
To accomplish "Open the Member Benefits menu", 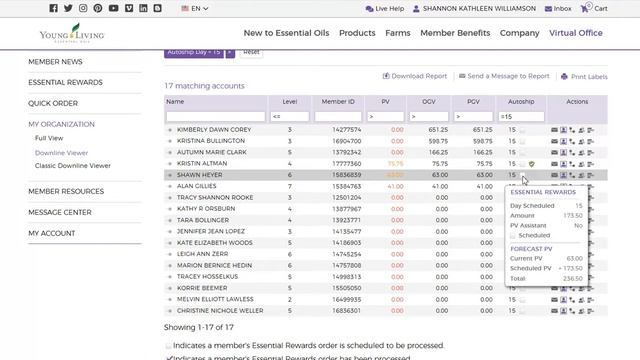I will point(455,33).
